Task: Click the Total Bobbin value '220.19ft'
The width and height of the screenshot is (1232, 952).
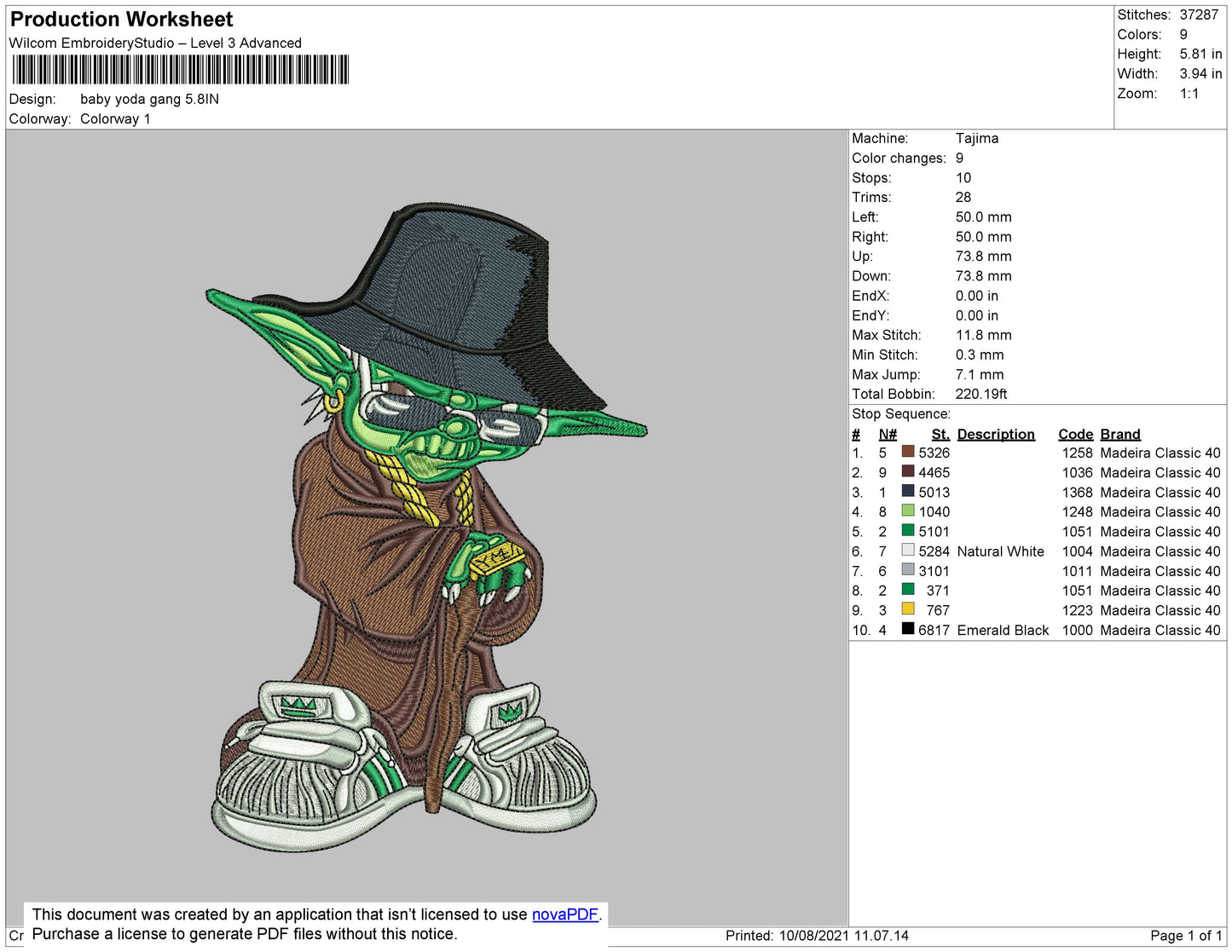Action: point(981,394)
